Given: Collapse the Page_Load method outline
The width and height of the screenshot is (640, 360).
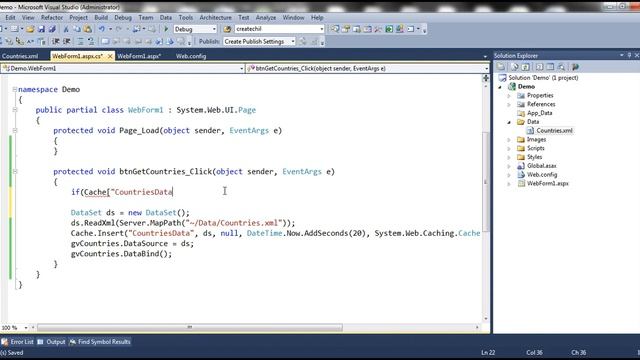Looking at the screenshot, I should pos(15,130).
